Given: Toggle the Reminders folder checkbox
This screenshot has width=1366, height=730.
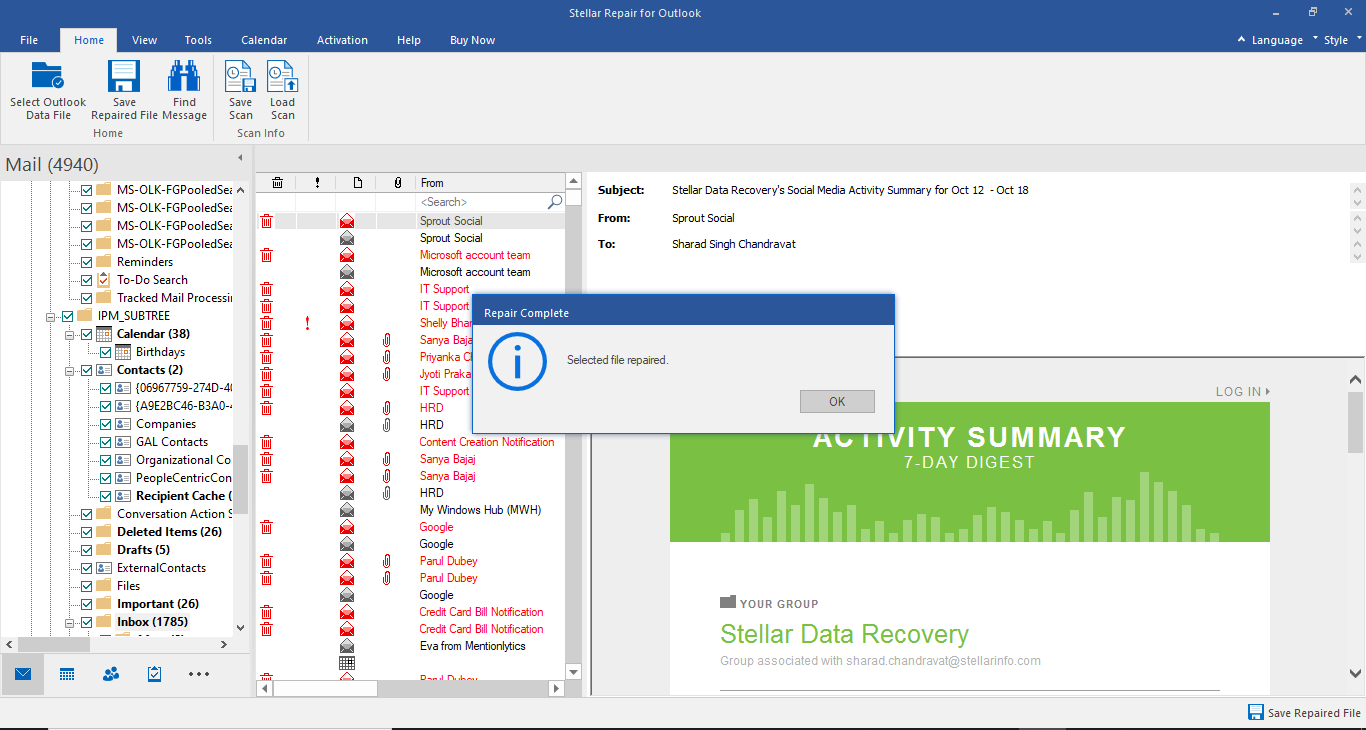Looking at the screenshot, I should point(86,262).
